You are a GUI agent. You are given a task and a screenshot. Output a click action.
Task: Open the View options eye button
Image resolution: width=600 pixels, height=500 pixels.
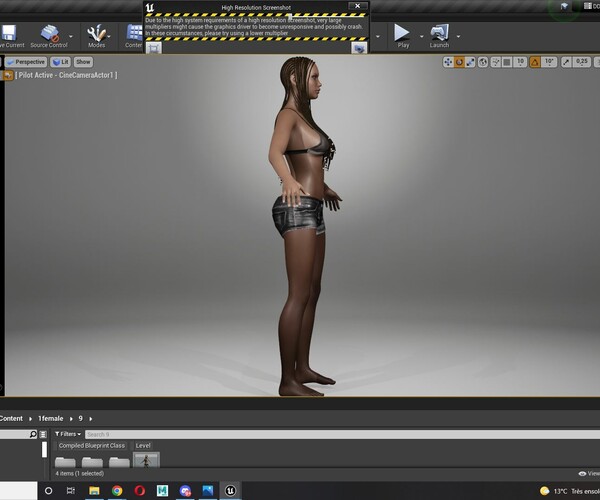589,474
